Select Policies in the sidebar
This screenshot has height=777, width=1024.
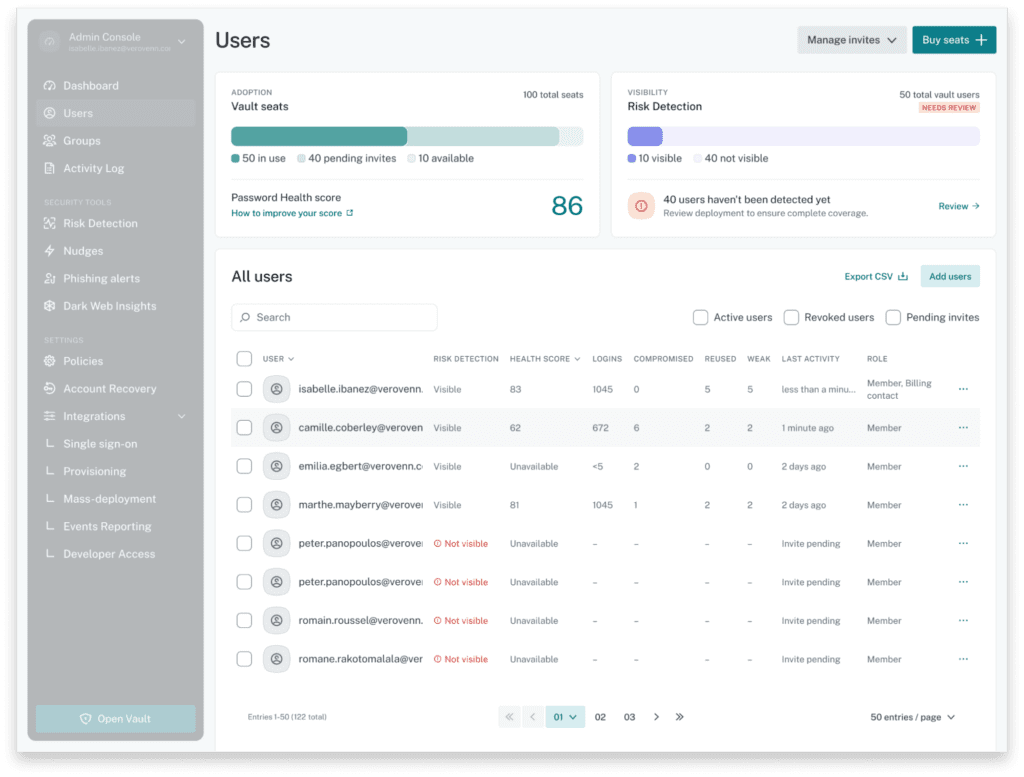point(84,361)
